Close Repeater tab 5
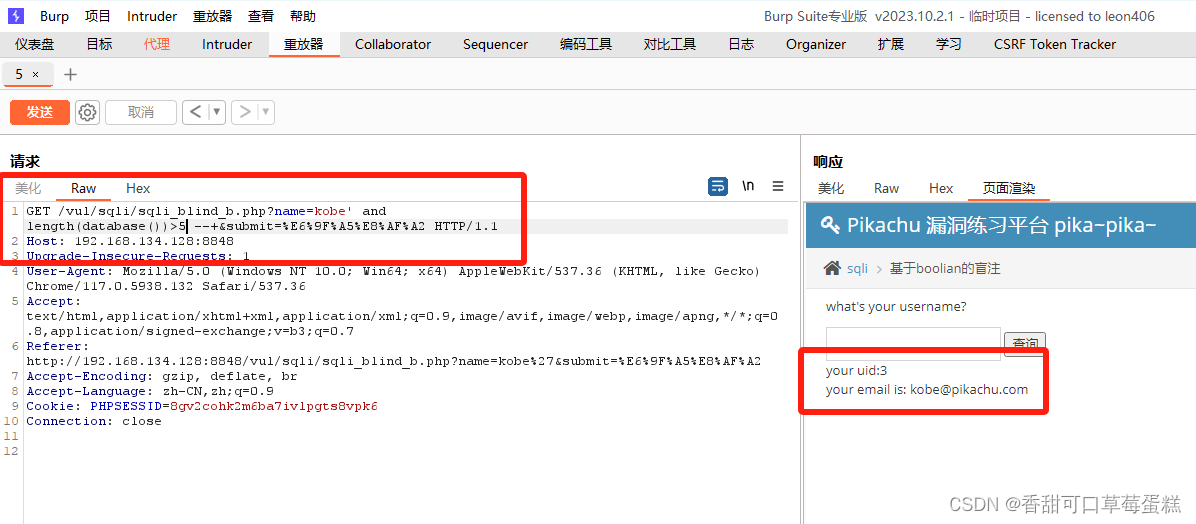 [36, 75]
